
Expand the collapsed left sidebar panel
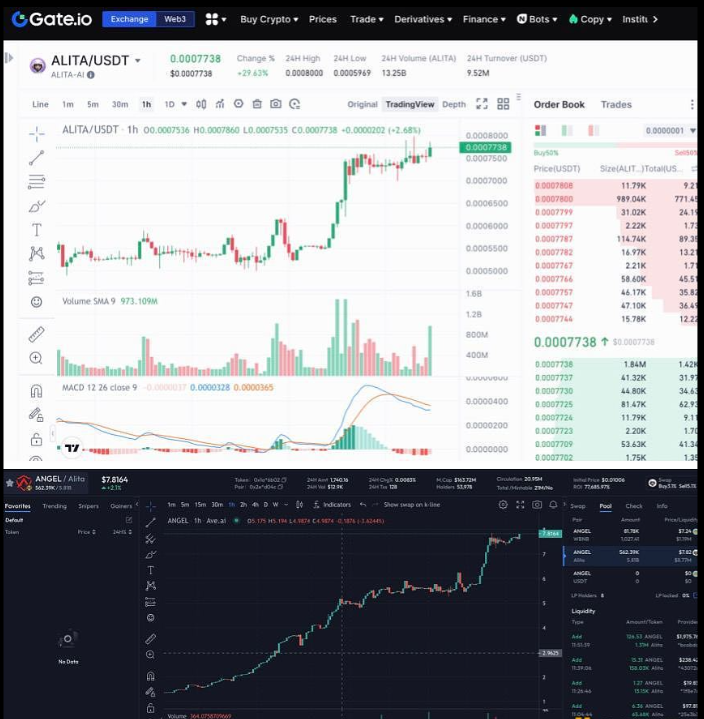[x=9, y=58]
